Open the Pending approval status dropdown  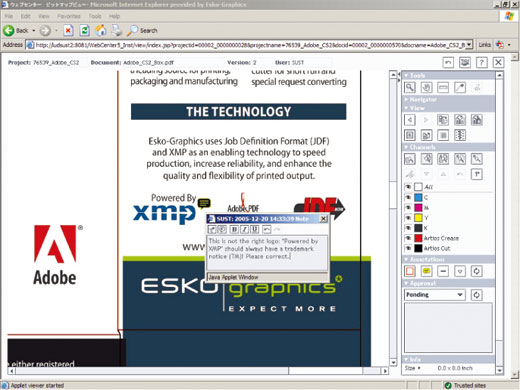coord(435,295)
